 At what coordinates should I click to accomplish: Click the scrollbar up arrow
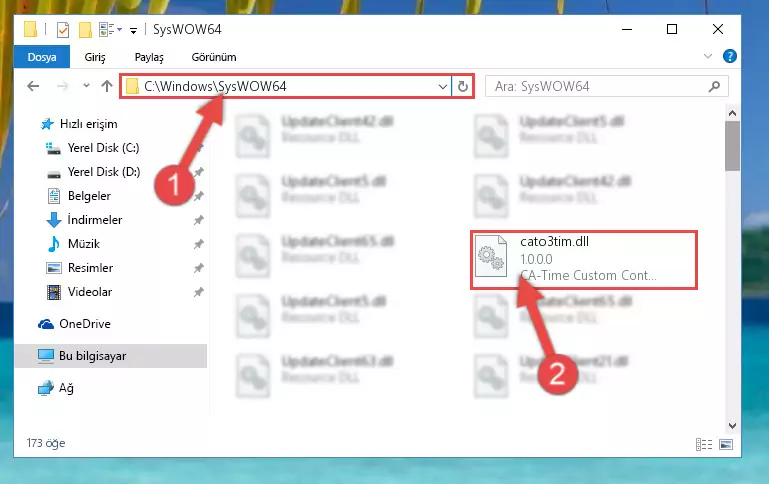pos(732,113)
